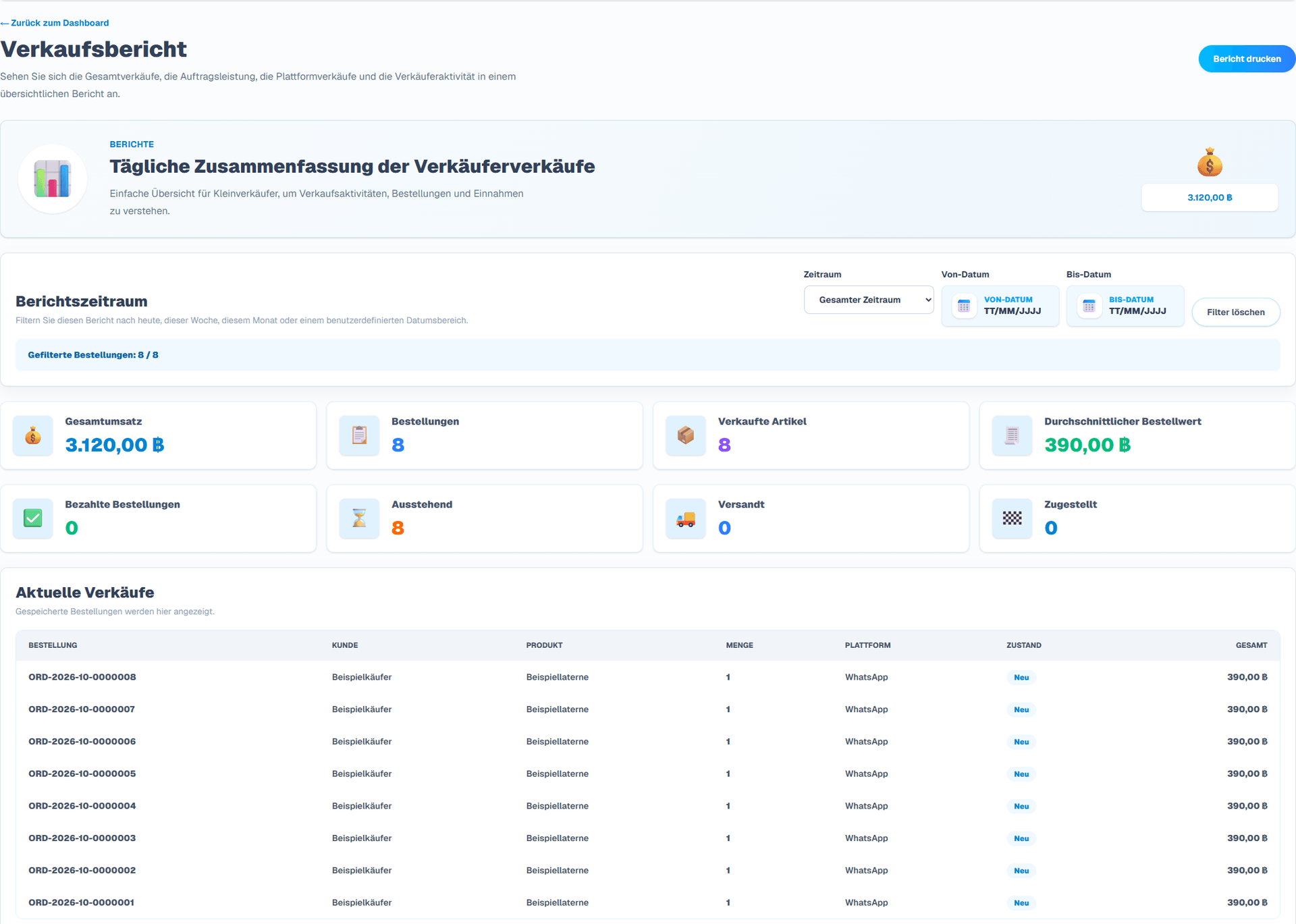The width and height of the screenshot is (1296, 924).
Task: Open the Bis-Datum calendar icon
Action: [1089, 306]
